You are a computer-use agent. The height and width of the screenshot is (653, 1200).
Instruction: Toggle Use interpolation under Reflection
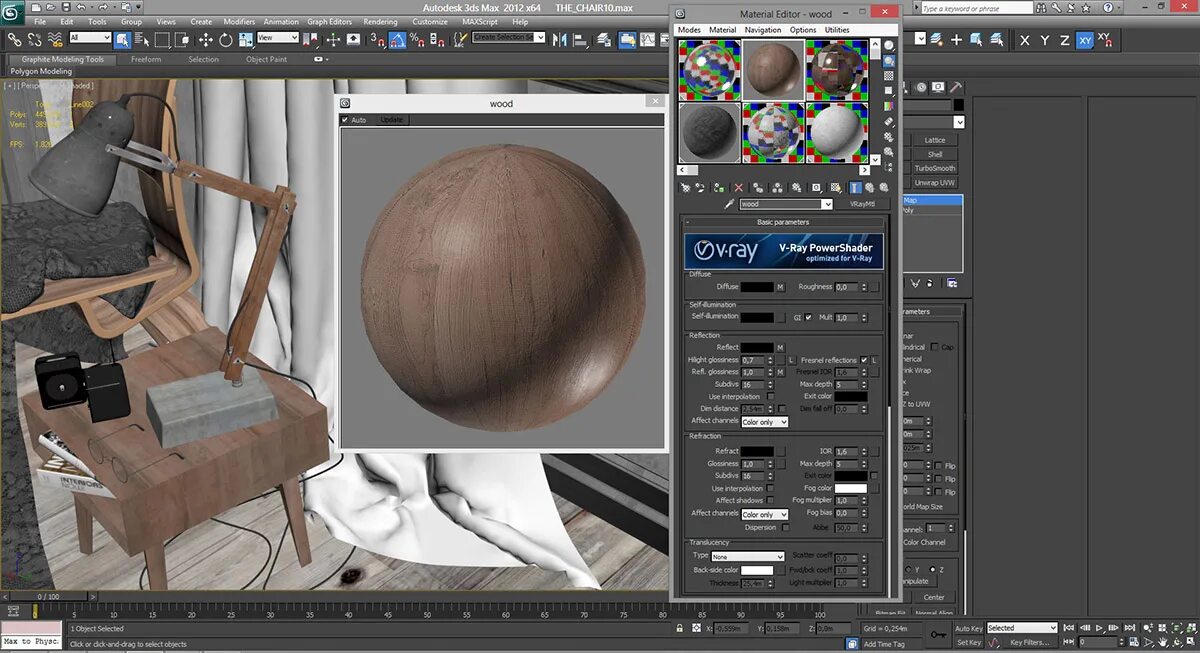click(770, 397)
